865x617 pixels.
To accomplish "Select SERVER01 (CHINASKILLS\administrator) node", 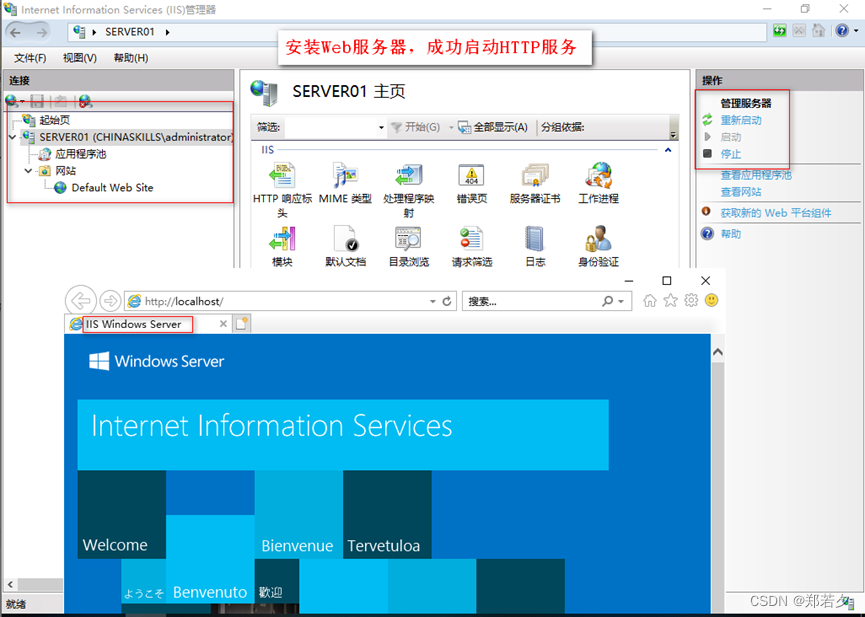I will pyautogui.click(x=136, y=137).
